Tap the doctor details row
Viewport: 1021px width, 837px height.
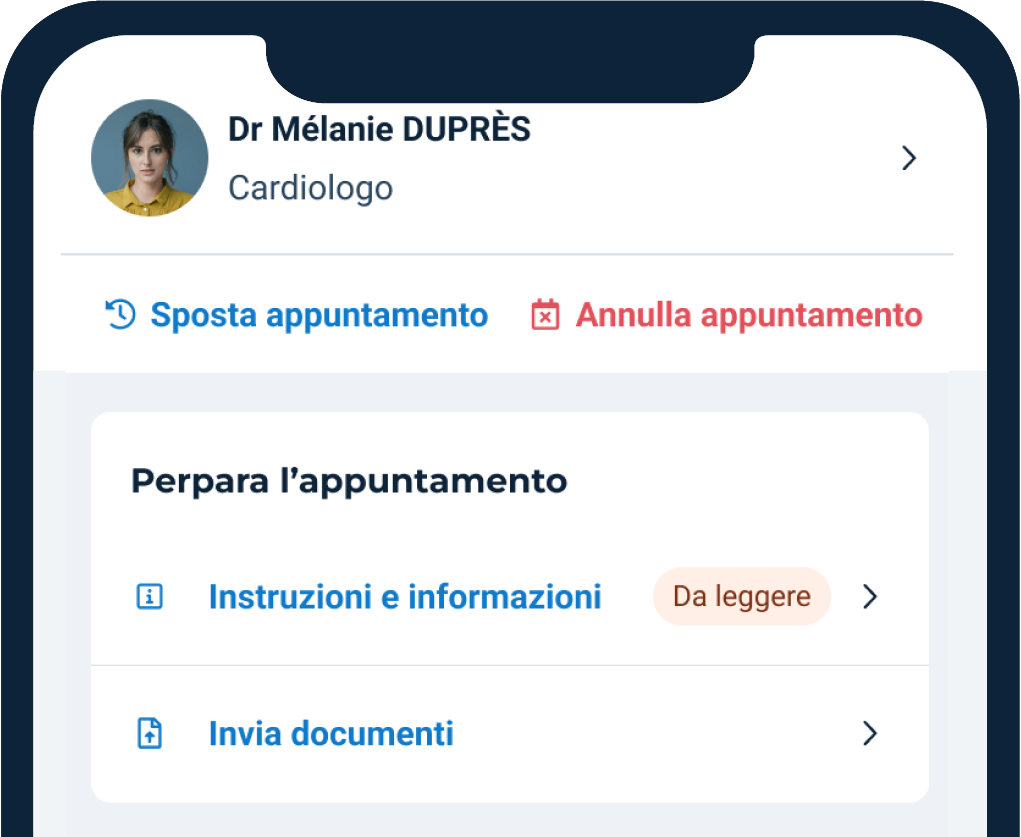click(500, 157)
